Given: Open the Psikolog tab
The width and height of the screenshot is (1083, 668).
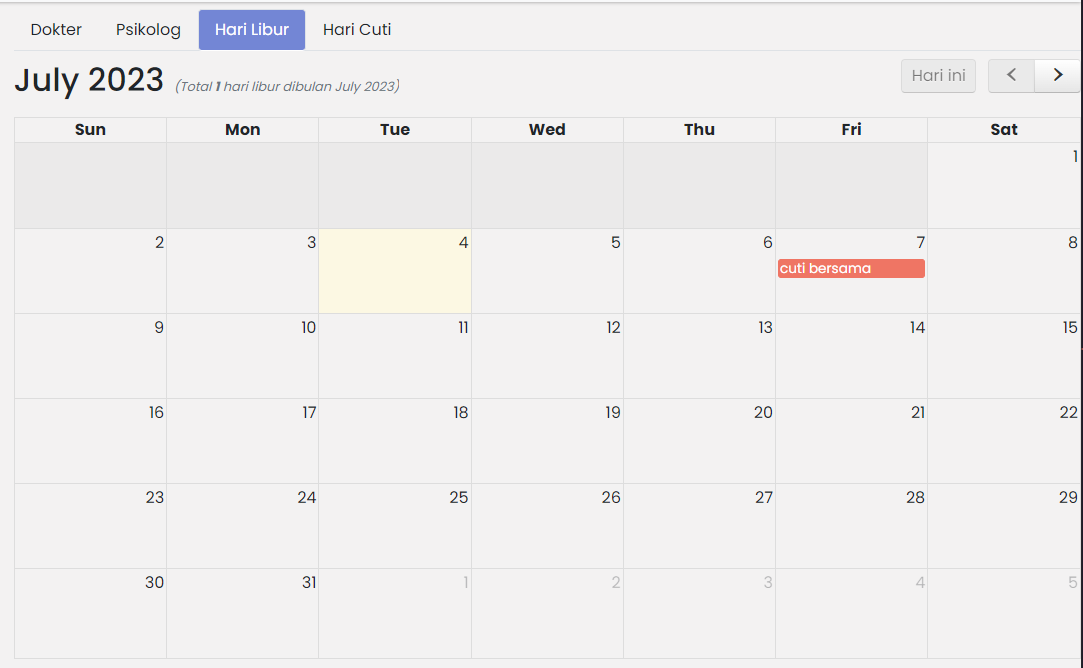Looking at the screenshot, I should (148, 30).
